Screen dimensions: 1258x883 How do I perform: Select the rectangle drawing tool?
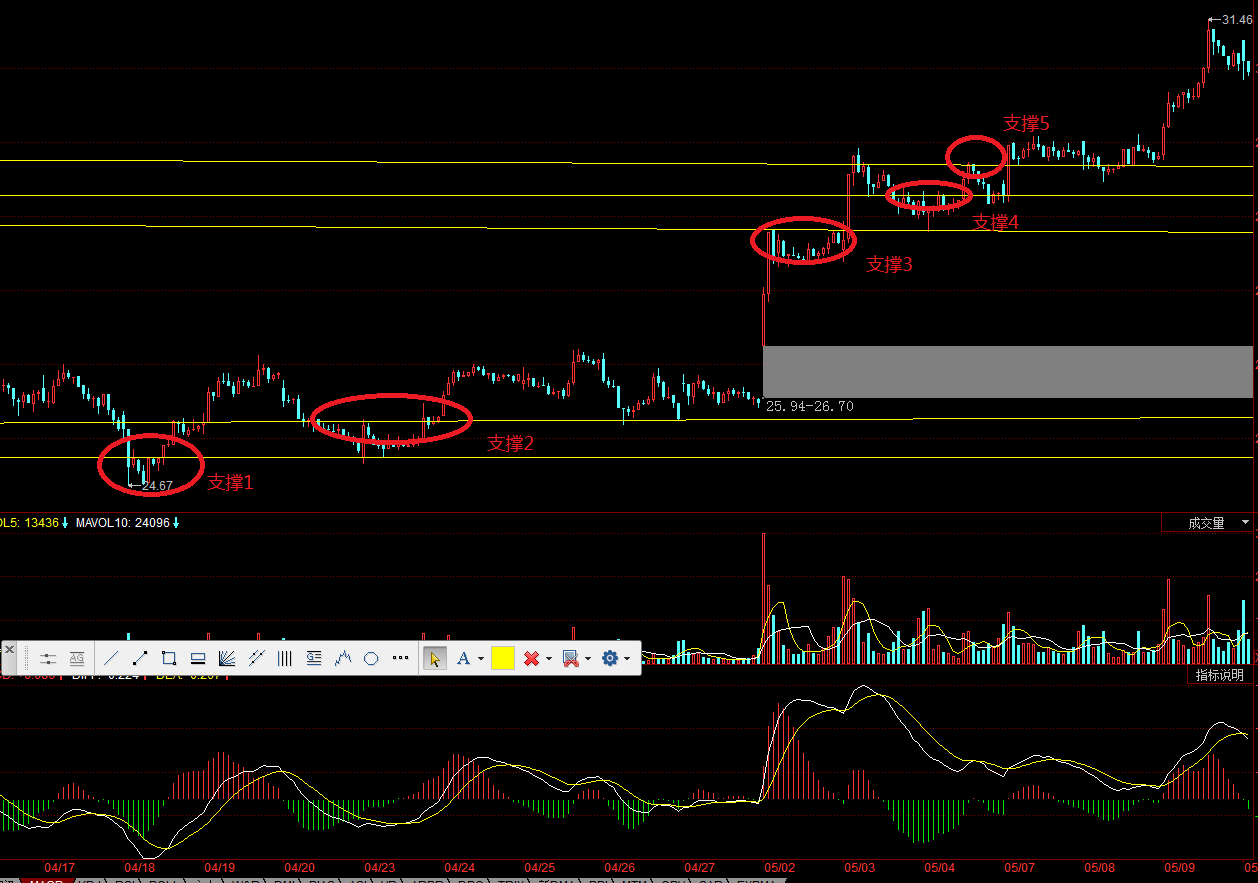click(169, 658)
